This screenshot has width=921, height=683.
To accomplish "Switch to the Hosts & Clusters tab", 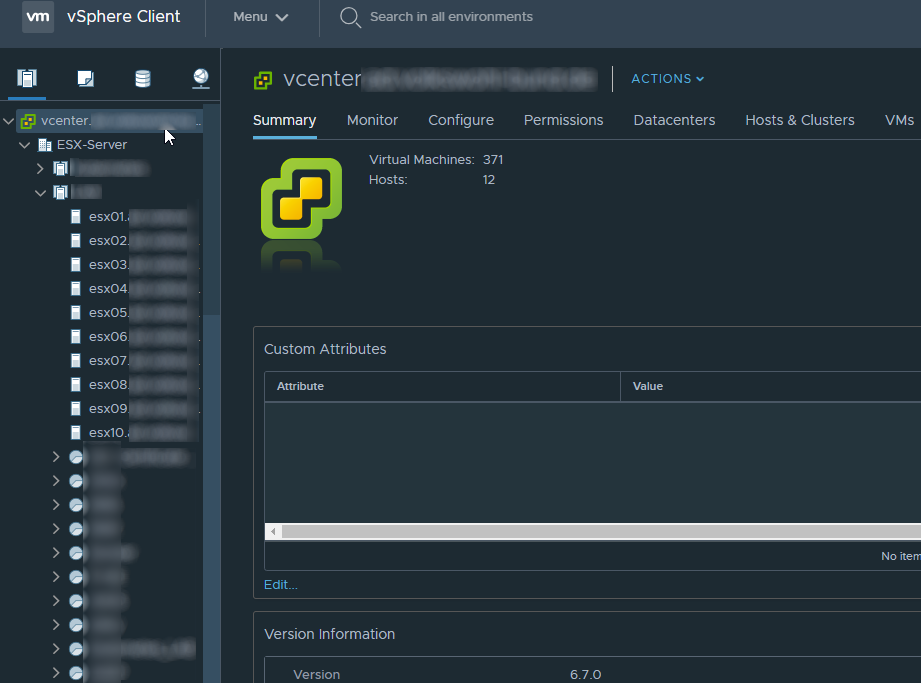I will tap(799, 120).
